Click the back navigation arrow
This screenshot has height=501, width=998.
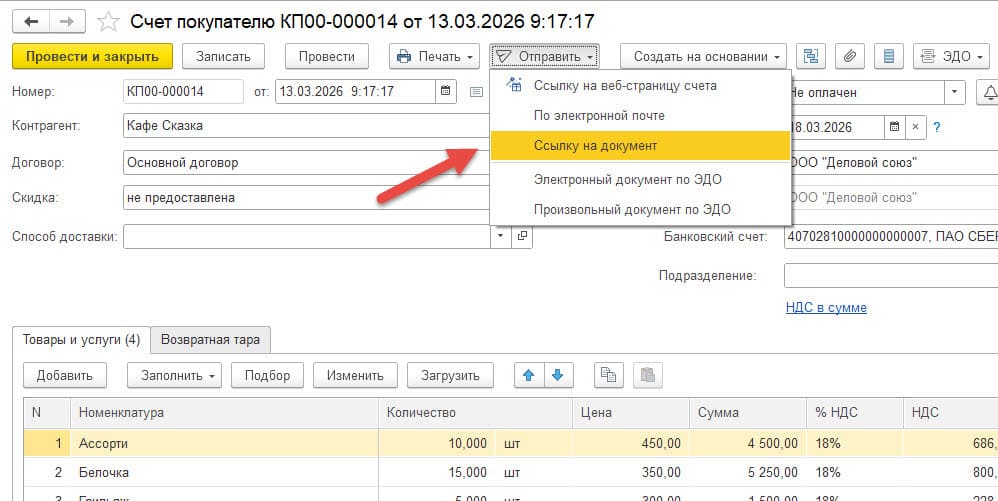pos(31,21)
